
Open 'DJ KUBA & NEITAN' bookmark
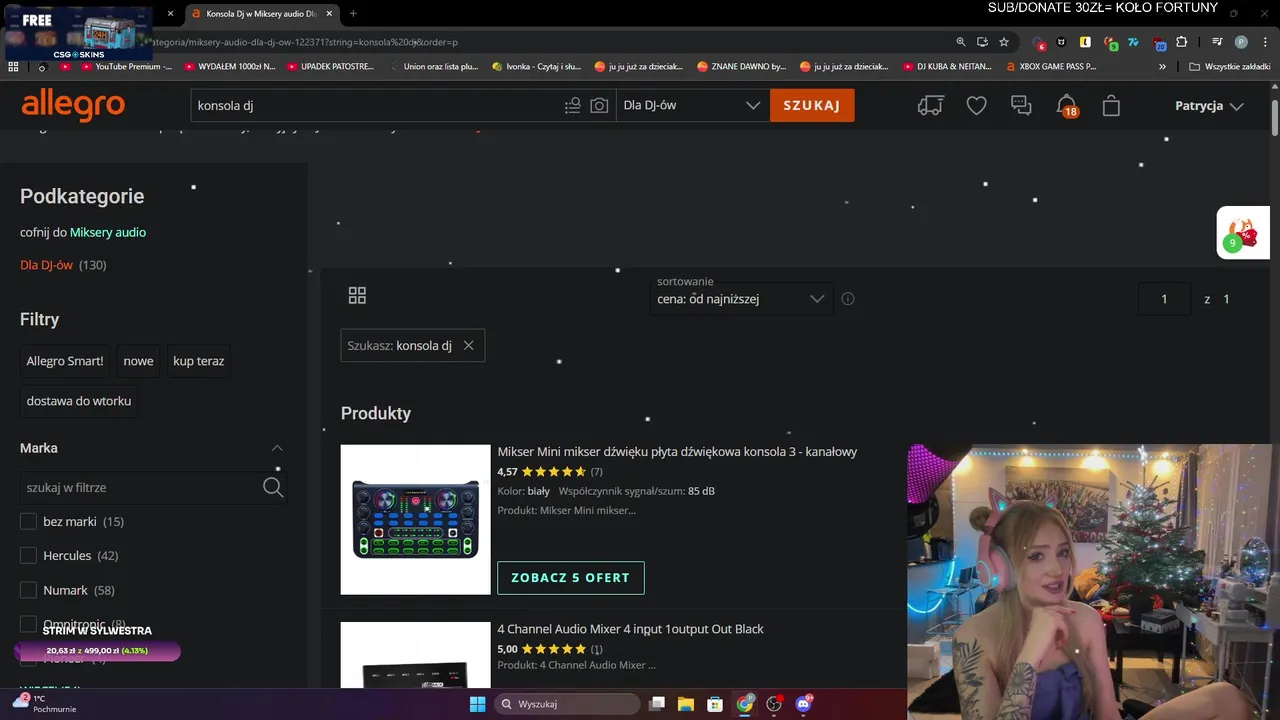947,66
